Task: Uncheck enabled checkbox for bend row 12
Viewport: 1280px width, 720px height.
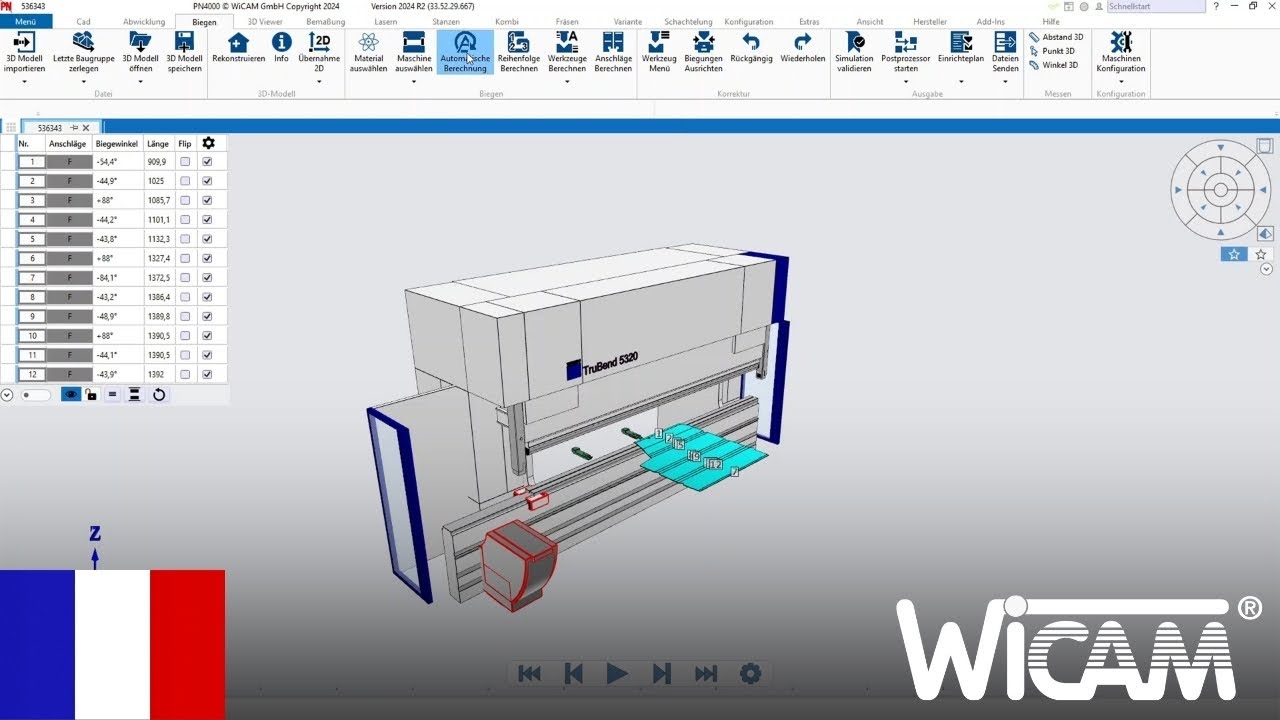Action: (208, 375)
